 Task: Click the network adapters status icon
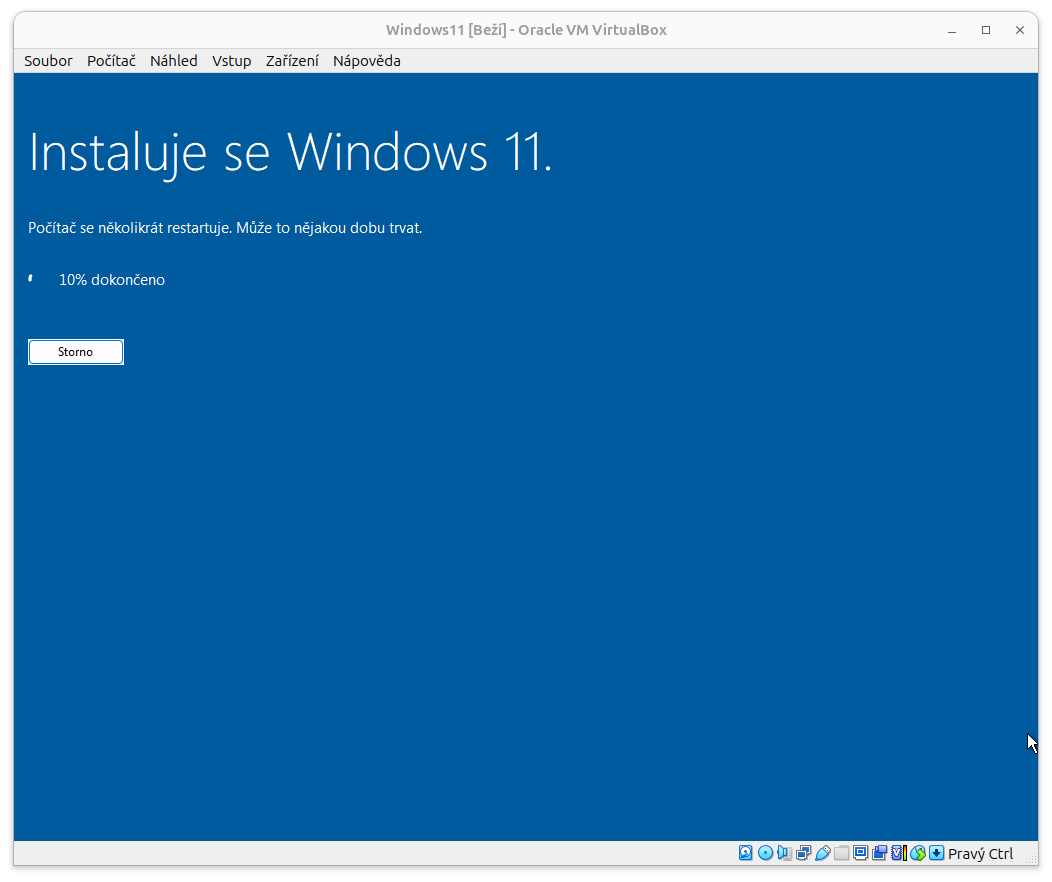tap(803, 852)
